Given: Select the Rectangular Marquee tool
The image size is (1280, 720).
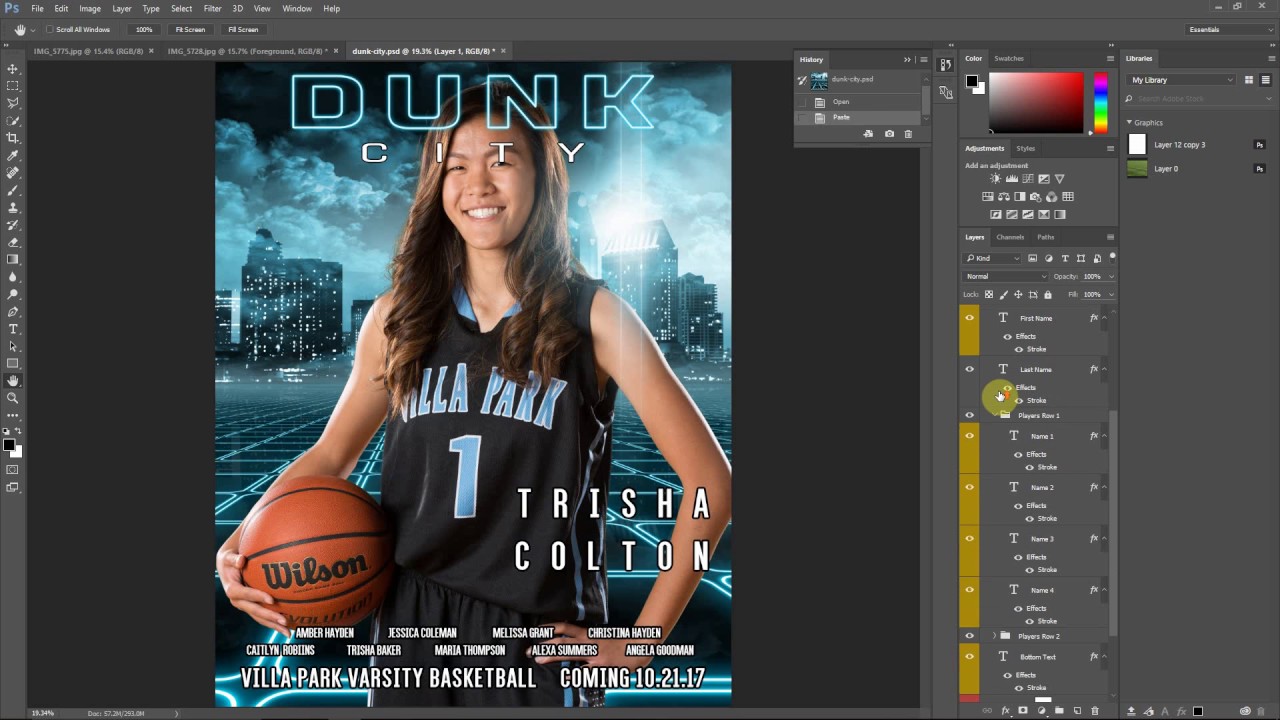Looking at the screenshot, I should click(x=13, y=86).
